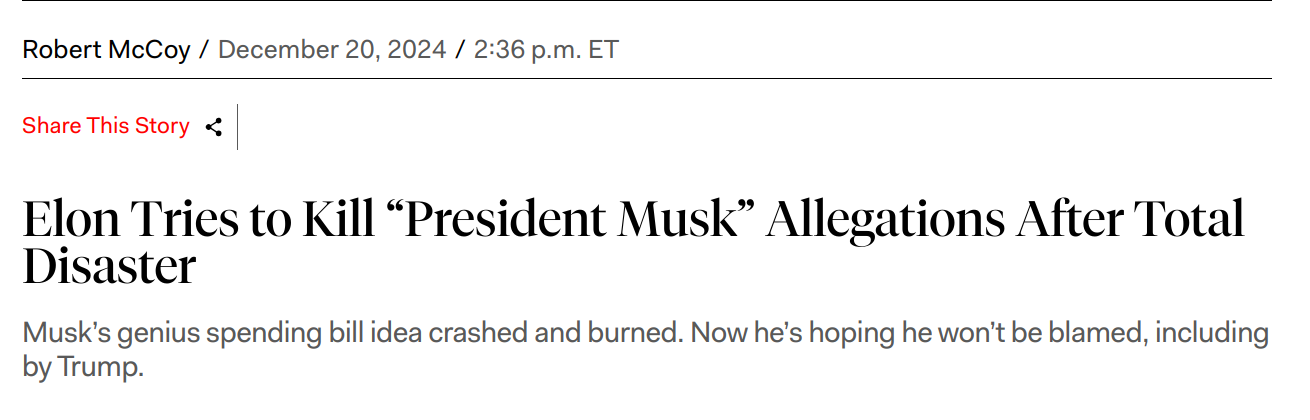
Task: Click the slash between the date and time
Action: point(460,49)
